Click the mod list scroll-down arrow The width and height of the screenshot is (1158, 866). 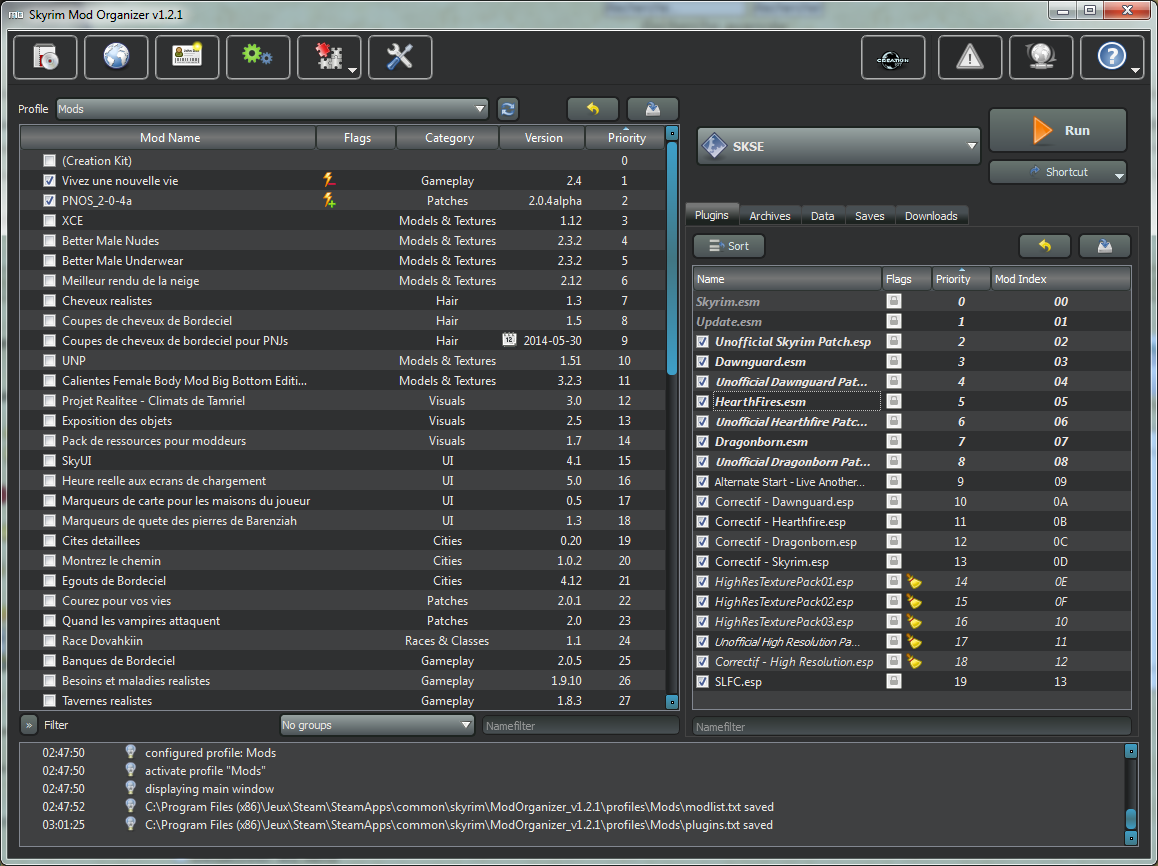tap(672, 701)
